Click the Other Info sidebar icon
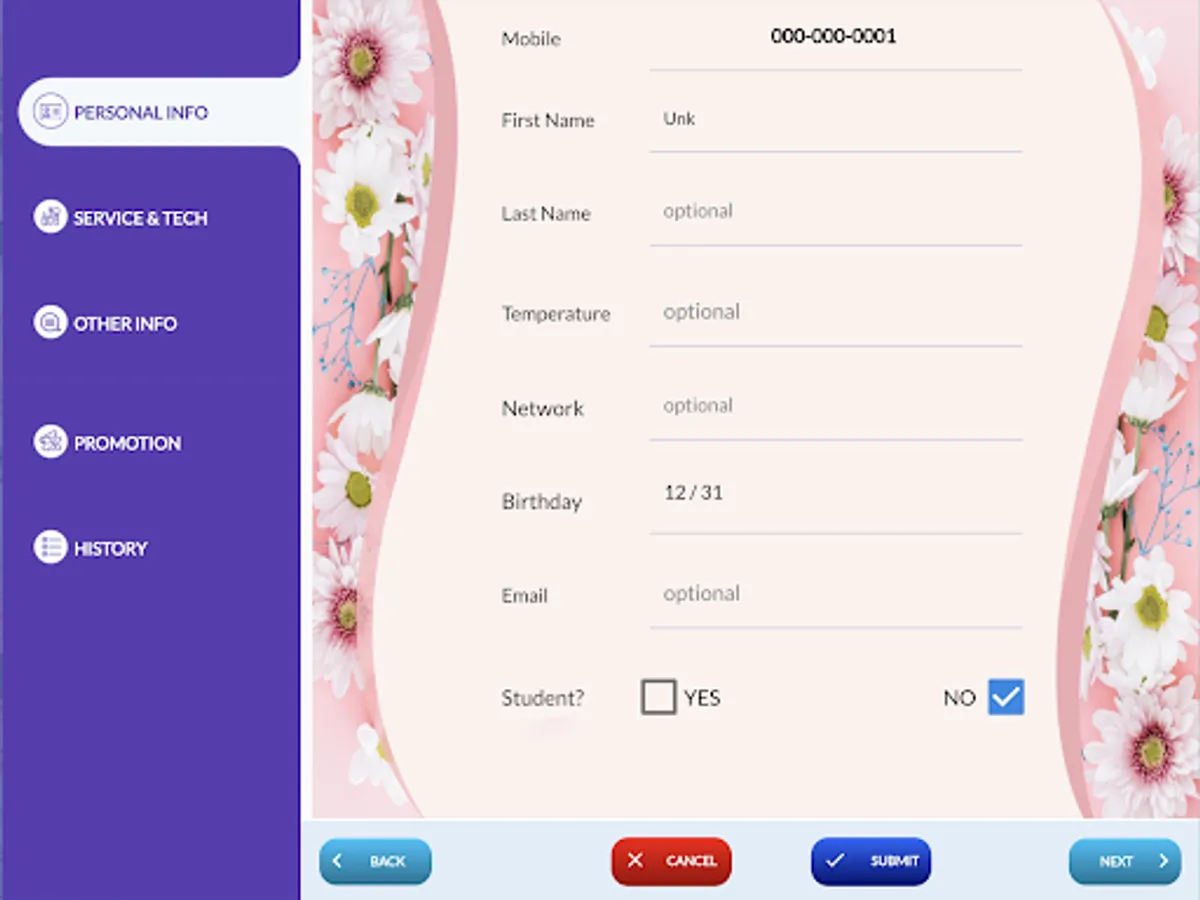Image resolution: width=1200 pixels, height=900 pixels. point(50,323)
